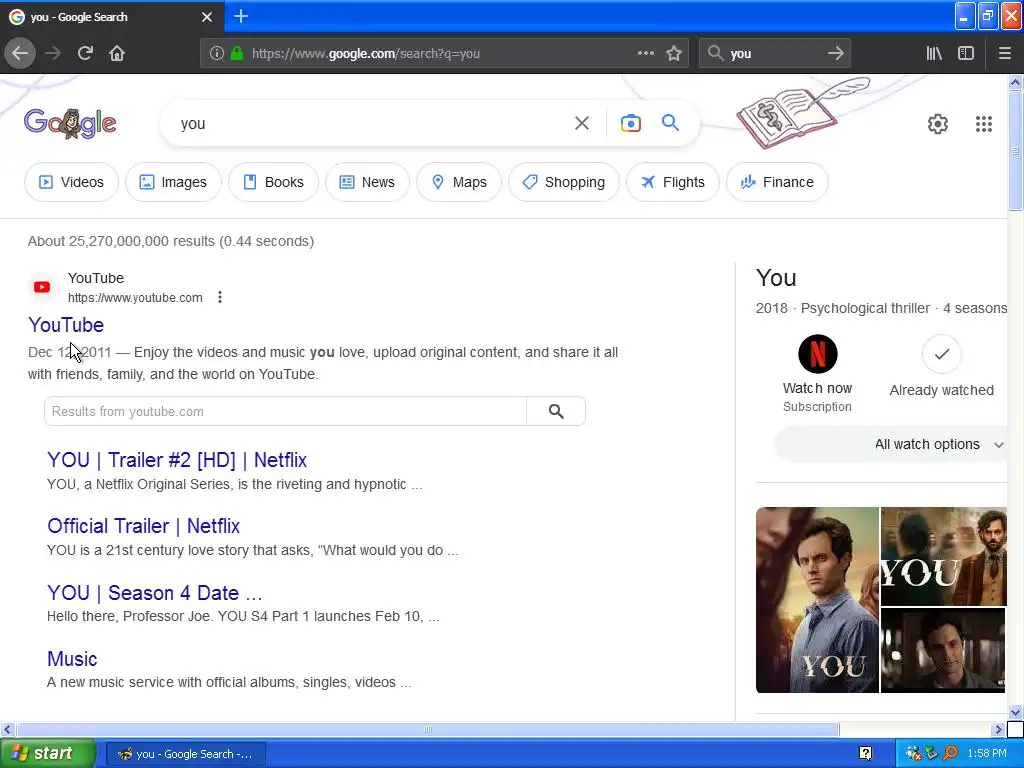The height and width of the screenshot is (768, 1024).
Task: Click the browser address bar URL
Action: point(366,54)
